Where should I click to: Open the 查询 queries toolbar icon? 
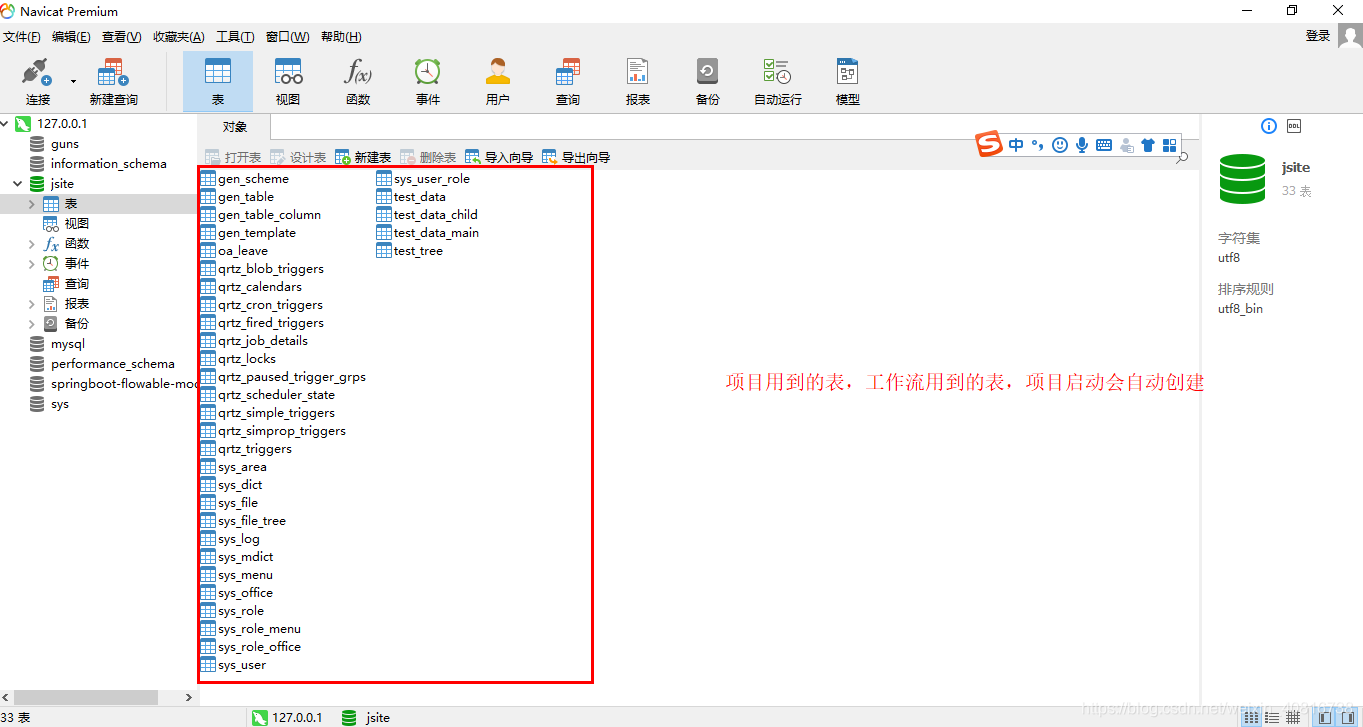tap(568, 81)
